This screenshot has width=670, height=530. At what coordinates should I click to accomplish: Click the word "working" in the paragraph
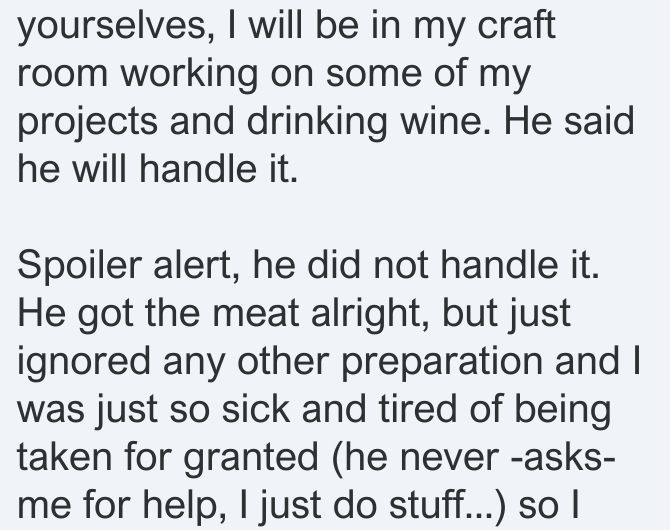coord(189,75)
